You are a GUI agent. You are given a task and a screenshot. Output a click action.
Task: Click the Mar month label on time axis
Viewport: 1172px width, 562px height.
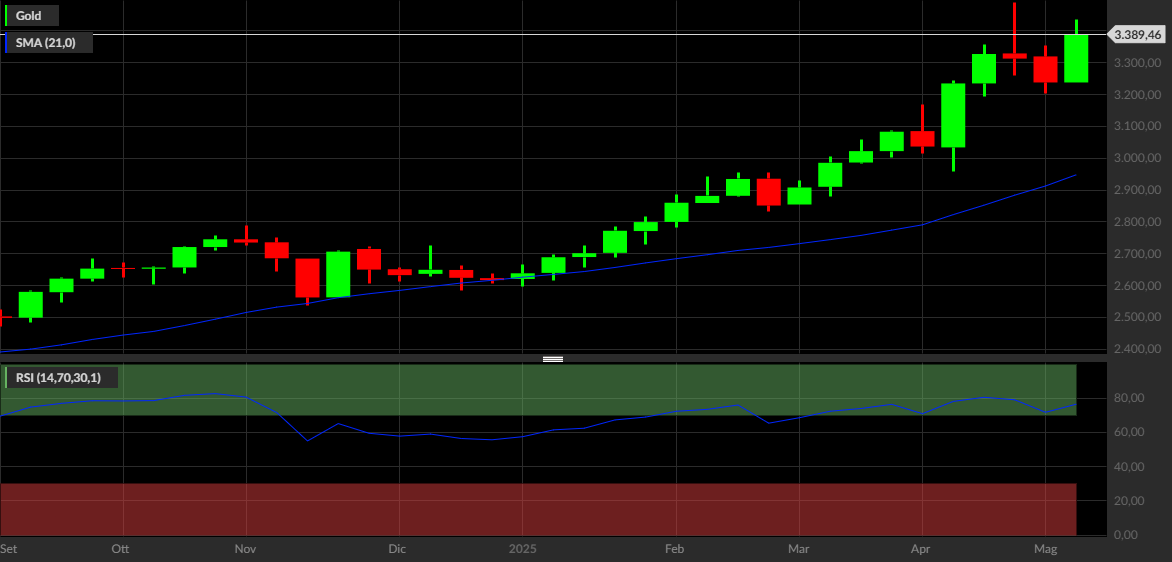[800, 549]
